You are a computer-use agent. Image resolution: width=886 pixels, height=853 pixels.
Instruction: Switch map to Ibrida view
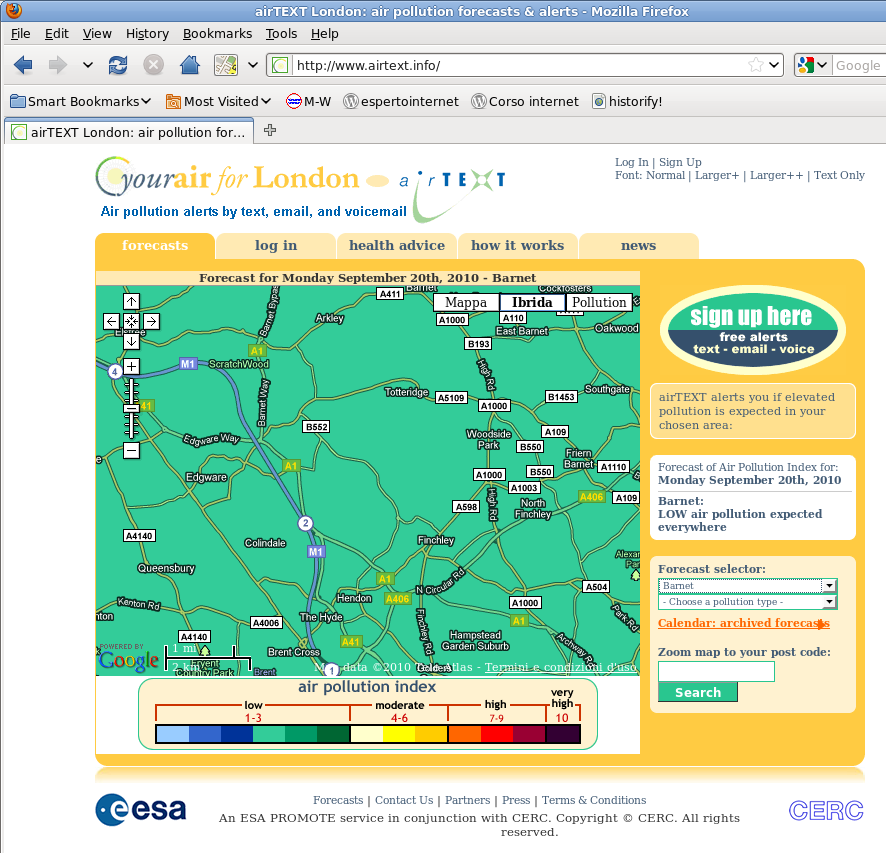[532, 302]
